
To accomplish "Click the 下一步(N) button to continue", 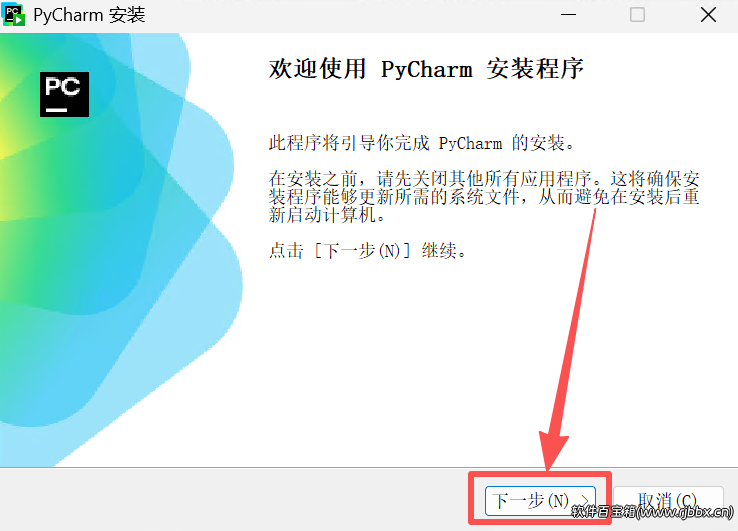I will click(540, 501).
